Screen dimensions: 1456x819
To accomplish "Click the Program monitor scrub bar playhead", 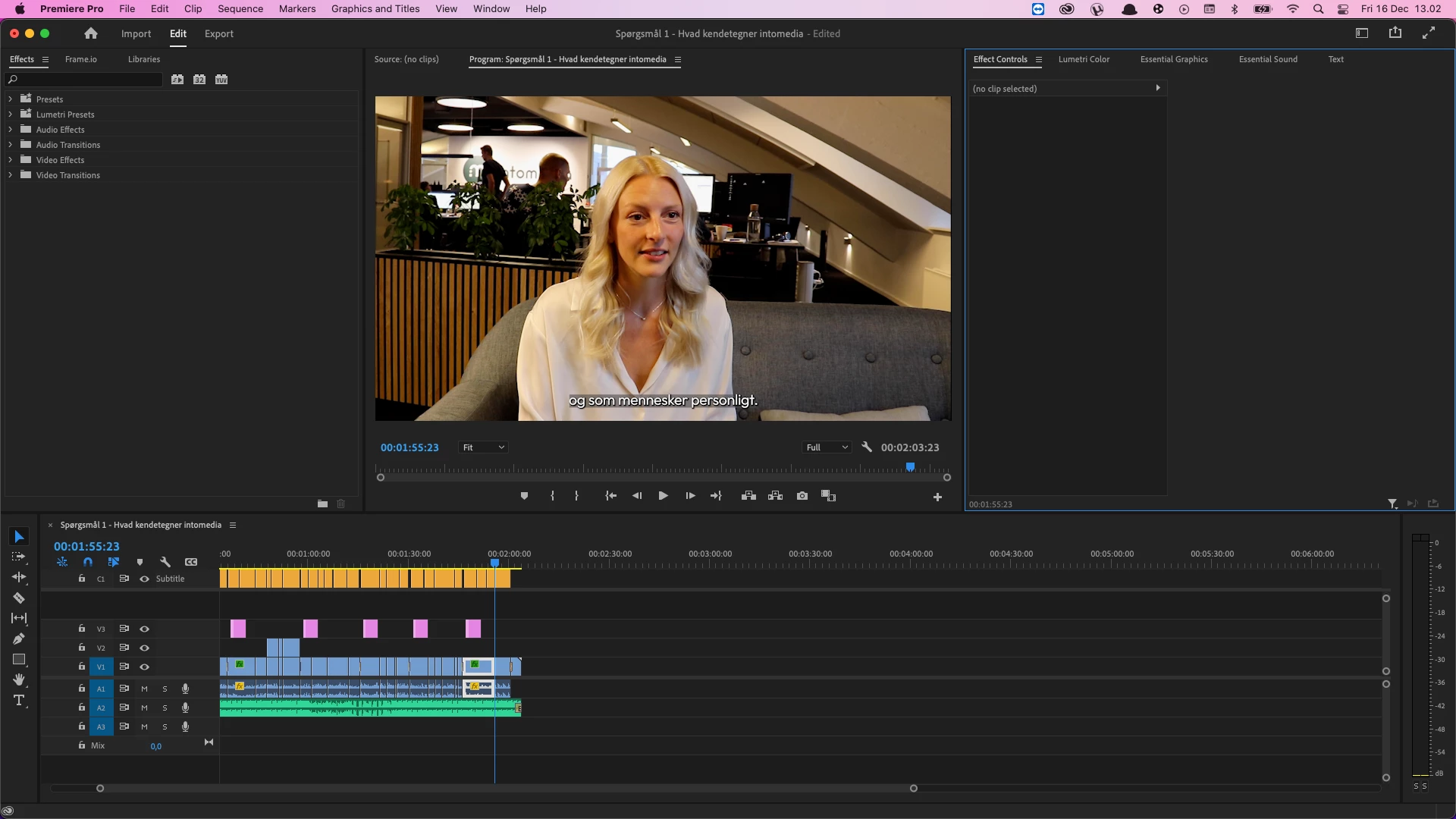I will pos(910,467).
